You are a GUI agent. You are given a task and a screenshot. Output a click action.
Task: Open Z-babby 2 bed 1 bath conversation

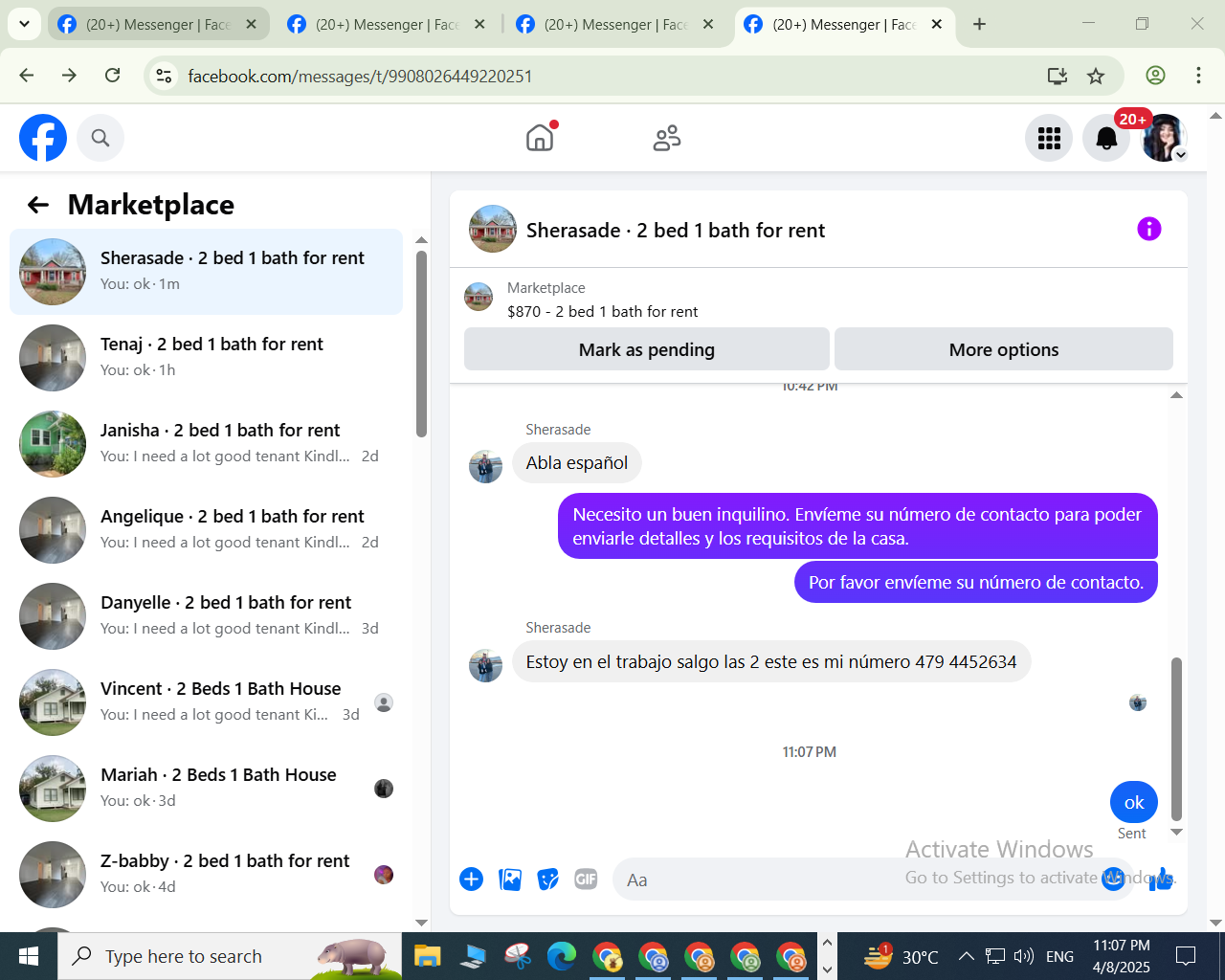(206, 874)
